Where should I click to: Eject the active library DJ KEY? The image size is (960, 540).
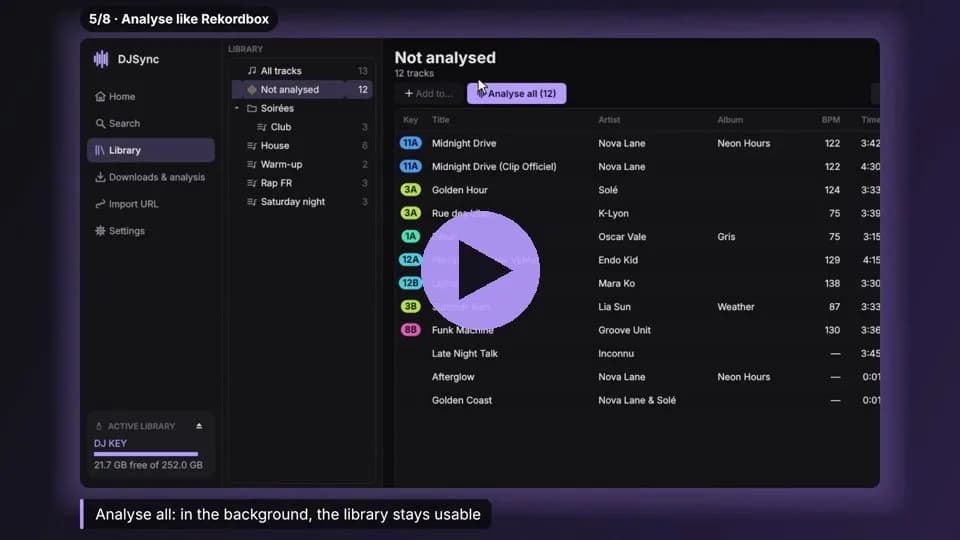[199, 426]
